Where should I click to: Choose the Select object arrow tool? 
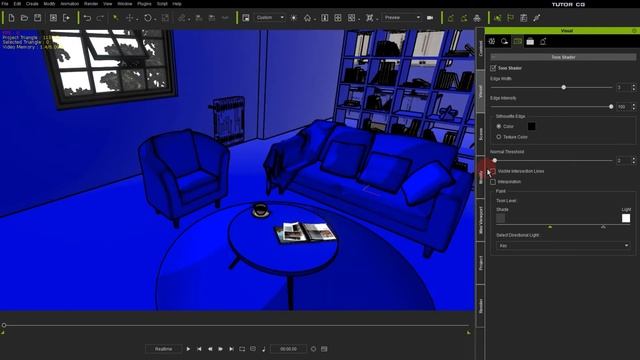pos(116,18)
